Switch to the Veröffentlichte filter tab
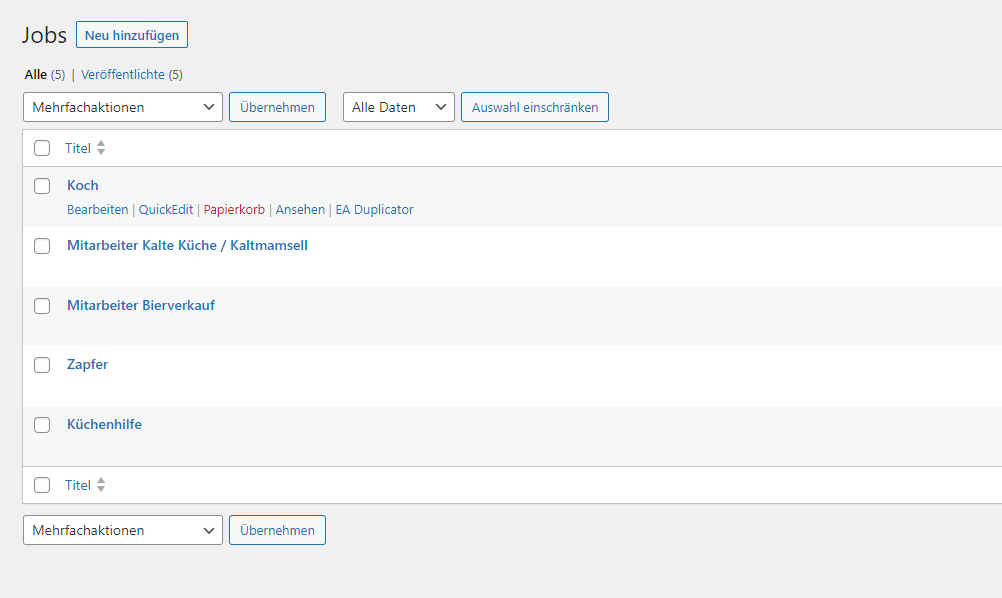The image size is (1002, 598). click(123, 75)
